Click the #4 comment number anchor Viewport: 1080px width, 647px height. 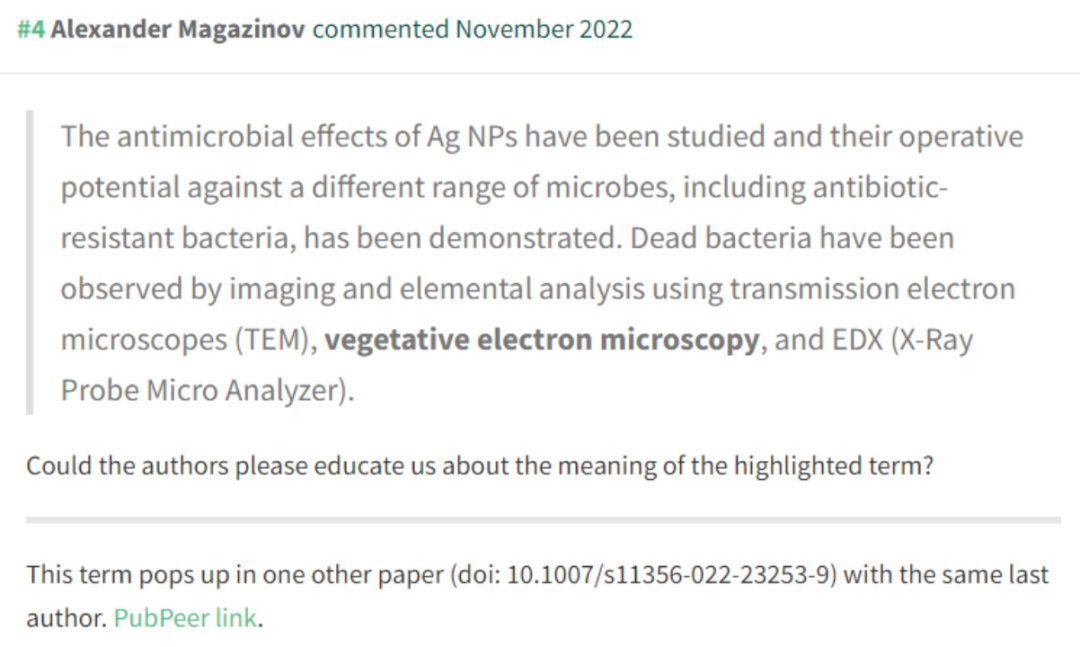tap(31, 30)
